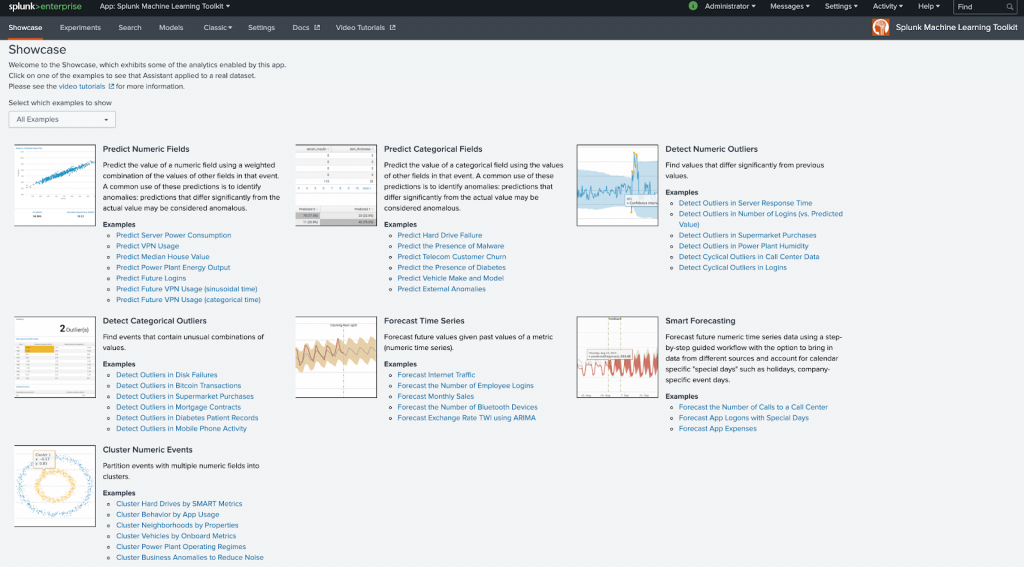The height and width of the screenshot is (567, 1024).
Task: Open Forecast Internet Traffic example
Action: tap(436, 375)
